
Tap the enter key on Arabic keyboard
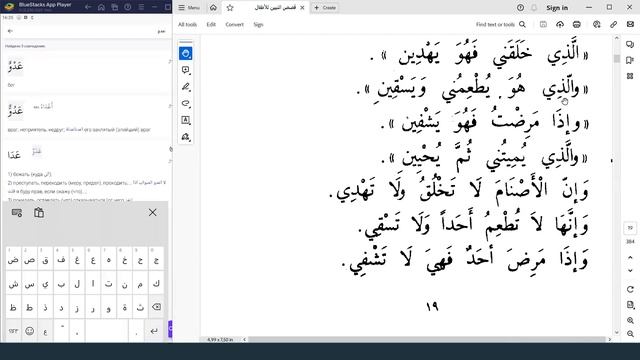pyautogui.click(x=154, y=331)
